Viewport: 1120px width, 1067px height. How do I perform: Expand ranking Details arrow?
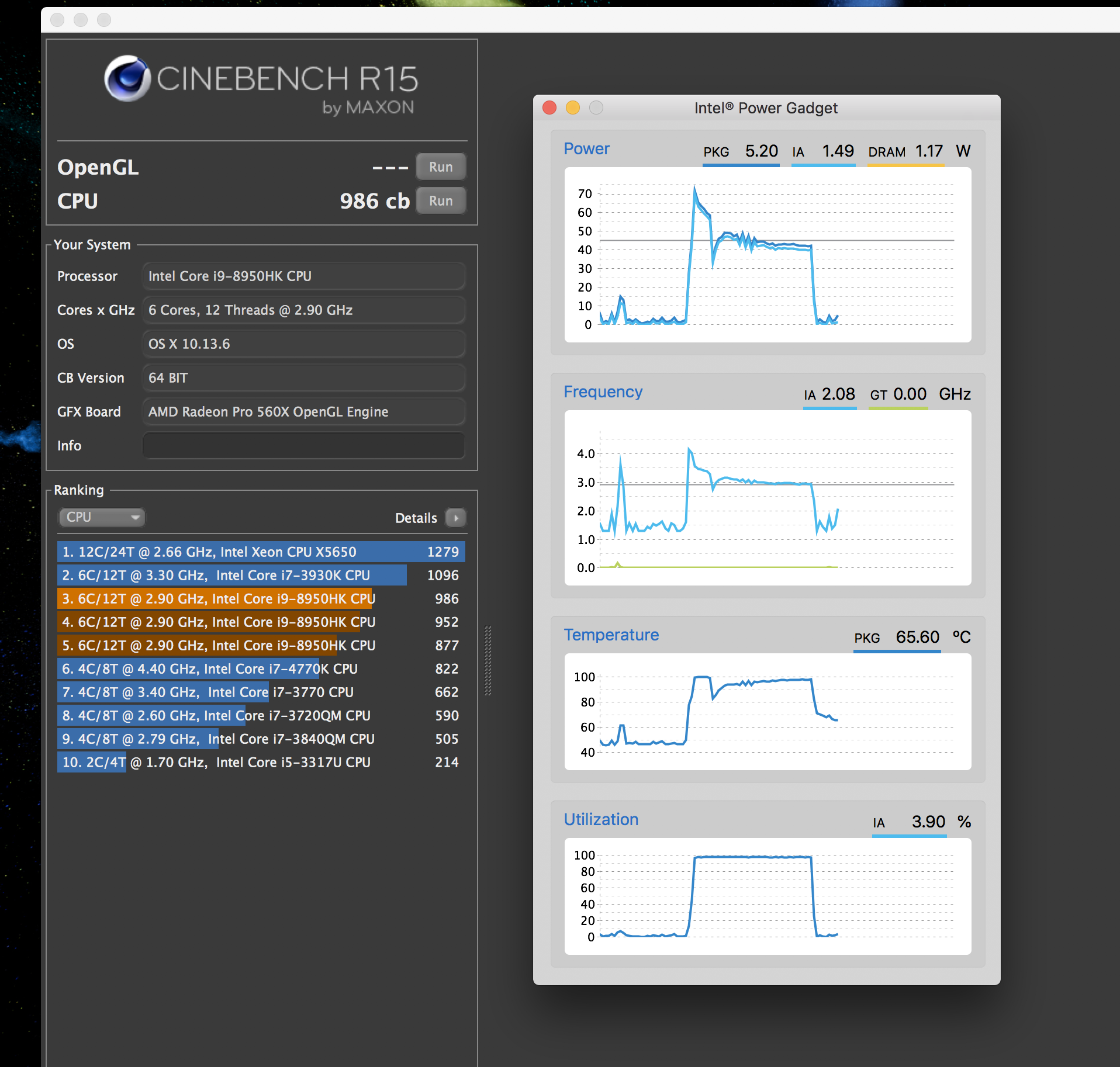pyautogui.click(x=456, y=518)
